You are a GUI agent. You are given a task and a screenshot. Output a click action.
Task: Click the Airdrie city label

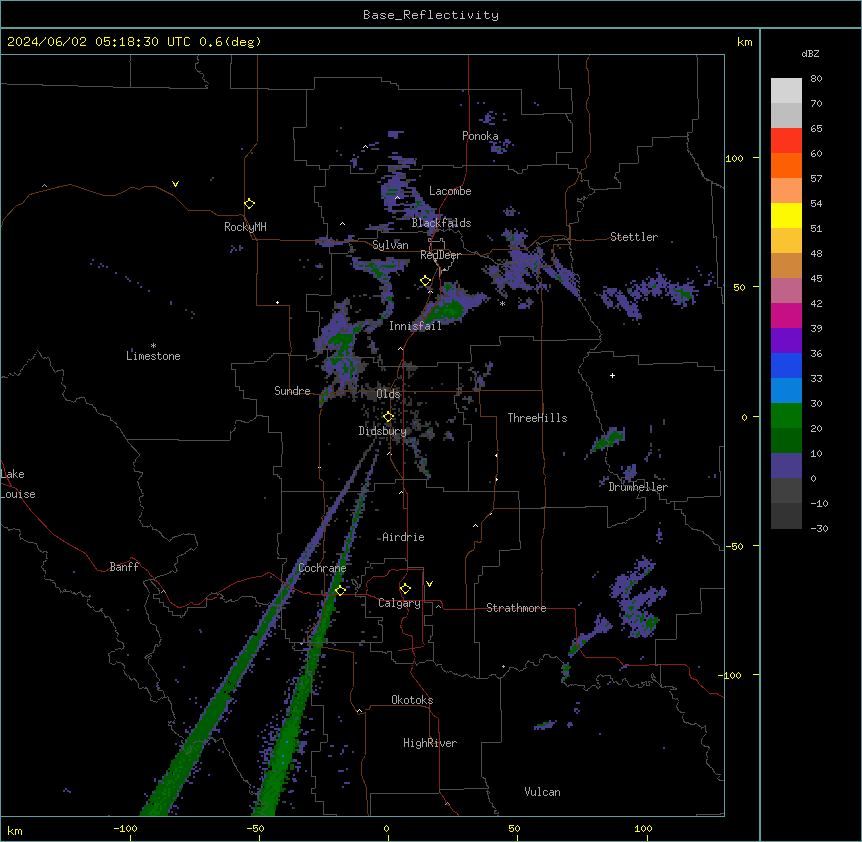click(404, 537)
